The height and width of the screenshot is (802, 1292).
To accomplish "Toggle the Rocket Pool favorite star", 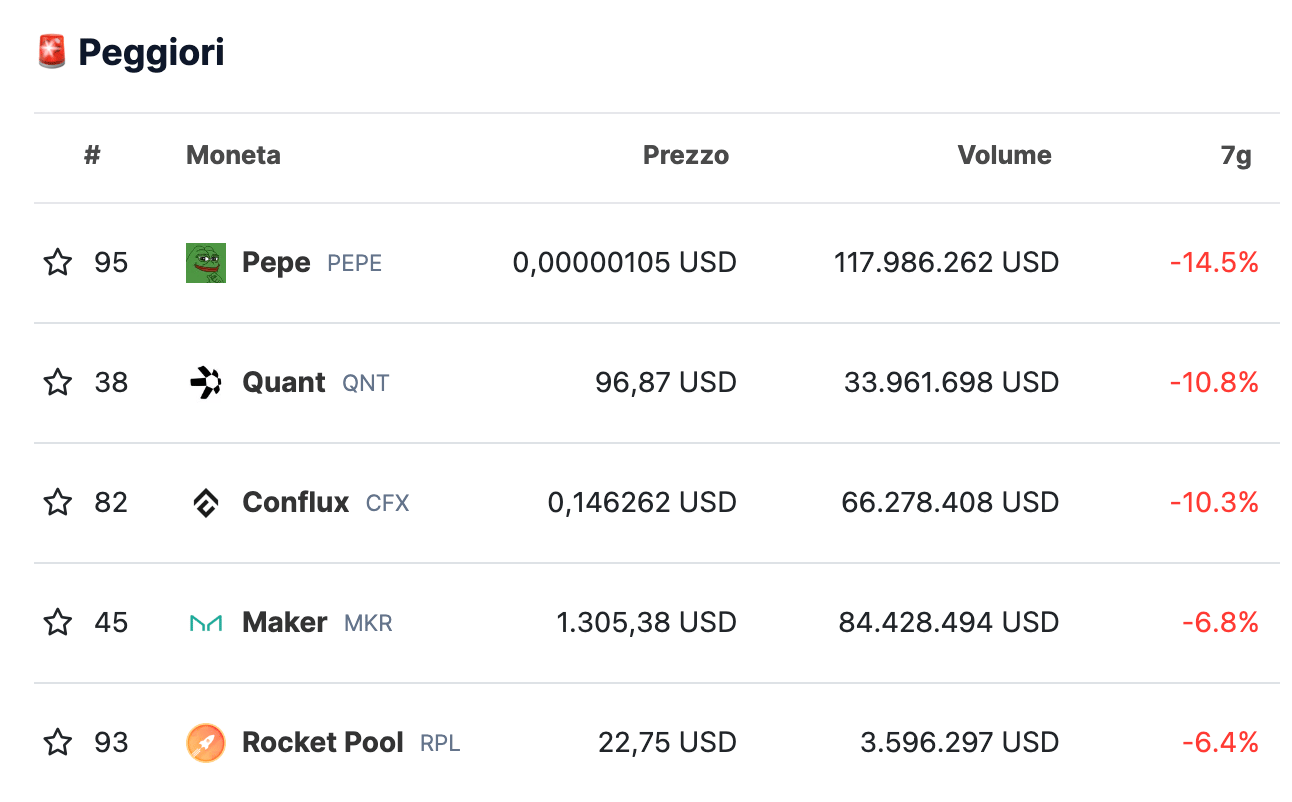I will point(58,743).
